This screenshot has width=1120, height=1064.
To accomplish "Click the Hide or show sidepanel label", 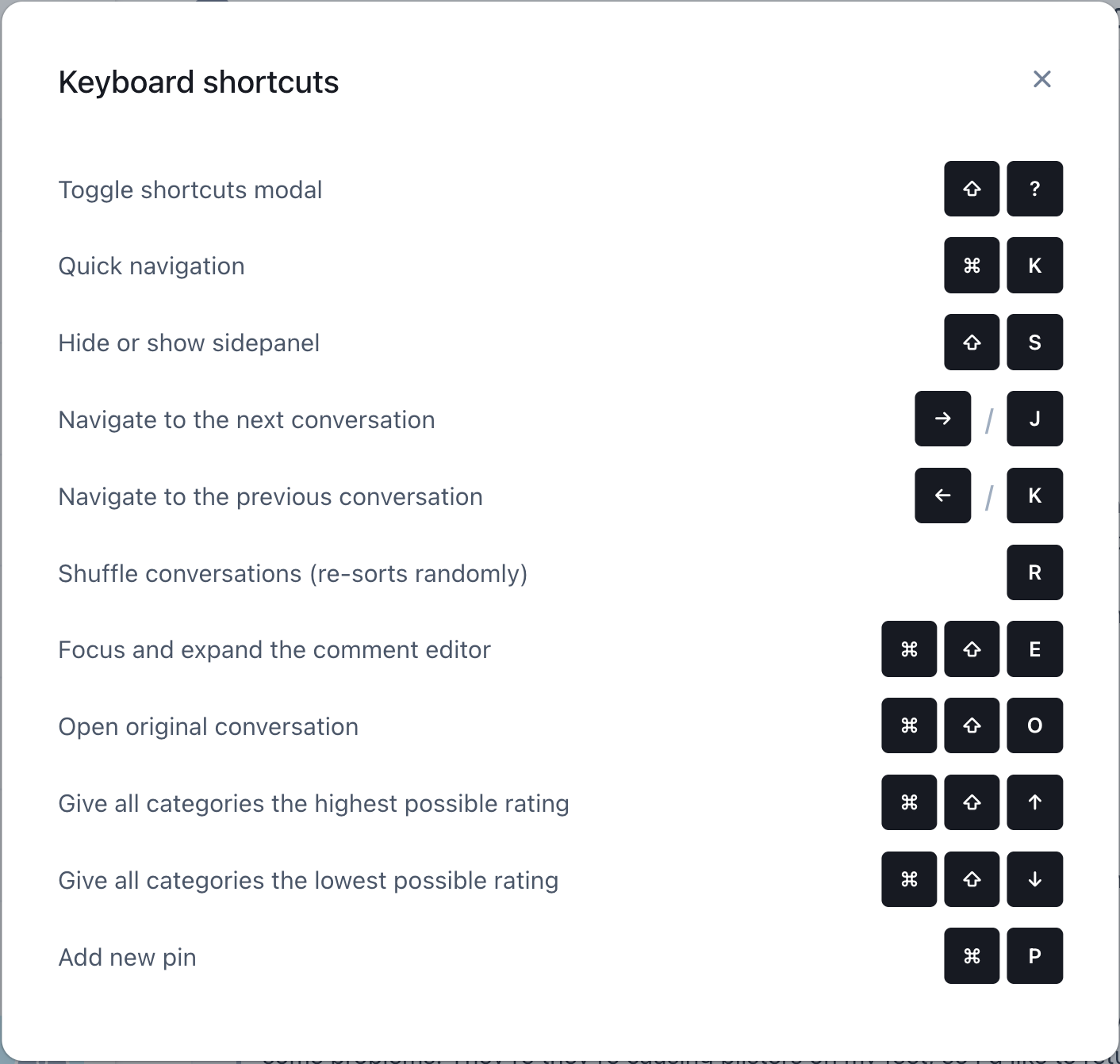I will [189, 343].
